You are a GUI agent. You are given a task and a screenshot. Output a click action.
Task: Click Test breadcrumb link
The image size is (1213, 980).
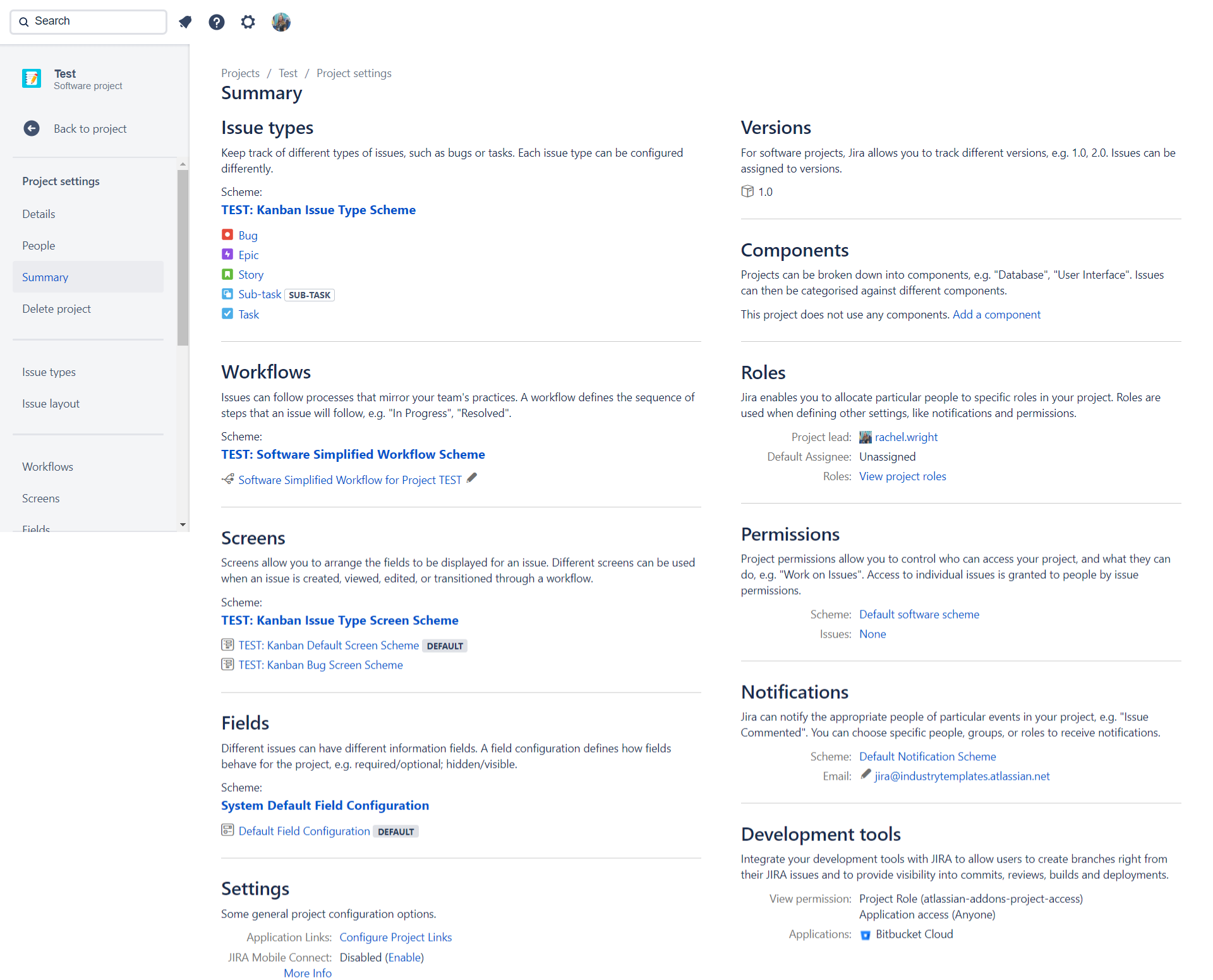pos(288,73)
